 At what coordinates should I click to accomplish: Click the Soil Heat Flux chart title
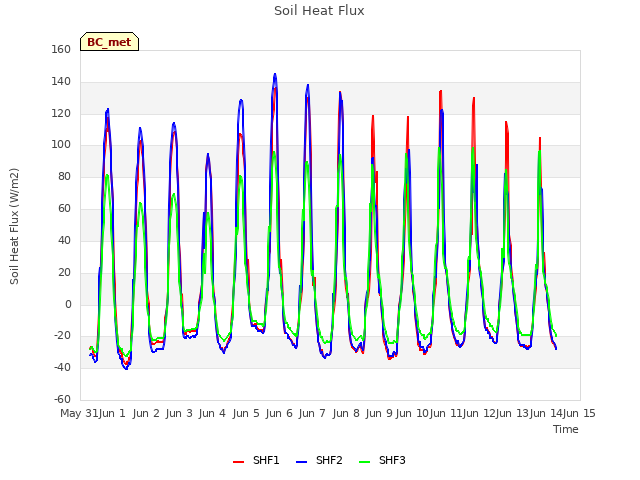coord(319,11)
